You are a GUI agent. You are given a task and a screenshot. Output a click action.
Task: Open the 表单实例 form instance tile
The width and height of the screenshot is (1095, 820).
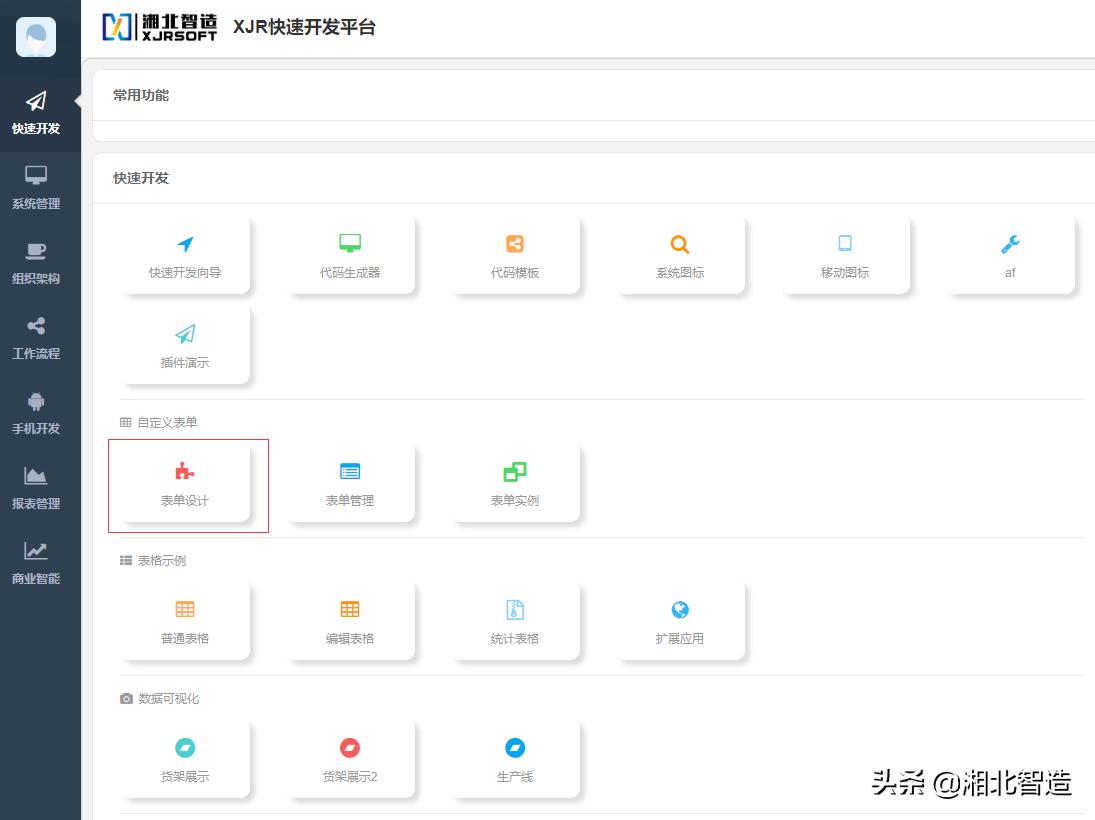(515, 485)
